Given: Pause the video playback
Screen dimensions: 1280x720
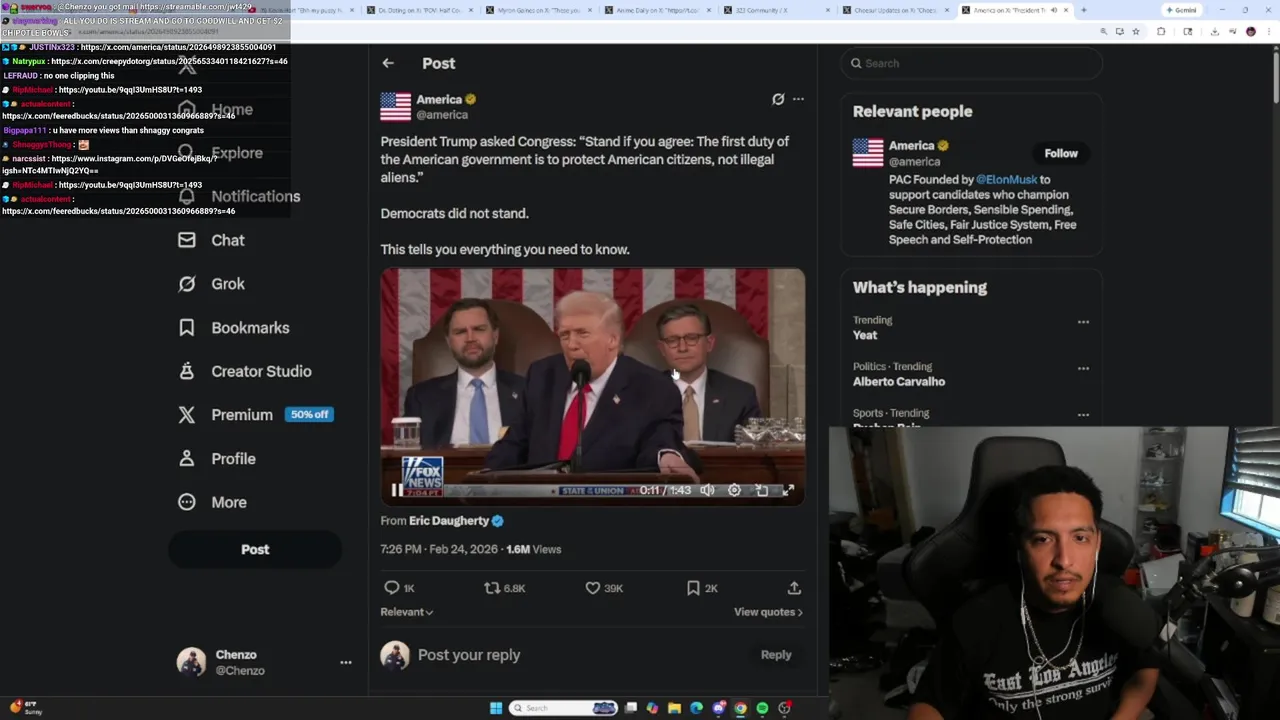Looking at the screenshot, I should click(x=397, y=490).
